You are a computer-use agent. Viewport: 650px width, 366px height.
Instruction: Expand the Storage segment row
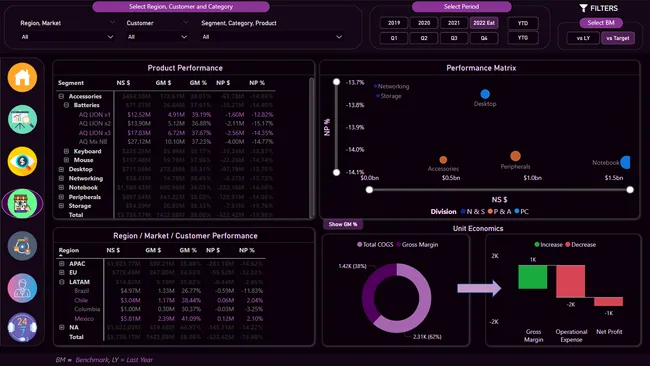click(x=61, y=206)
